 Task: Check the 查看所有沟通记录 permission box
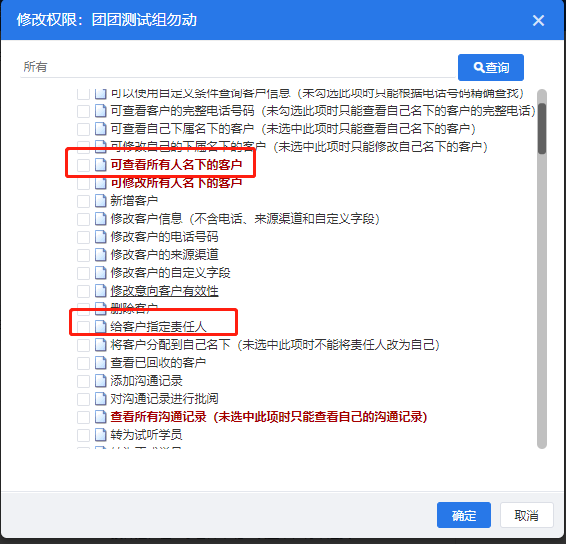(x=83, y=417)
